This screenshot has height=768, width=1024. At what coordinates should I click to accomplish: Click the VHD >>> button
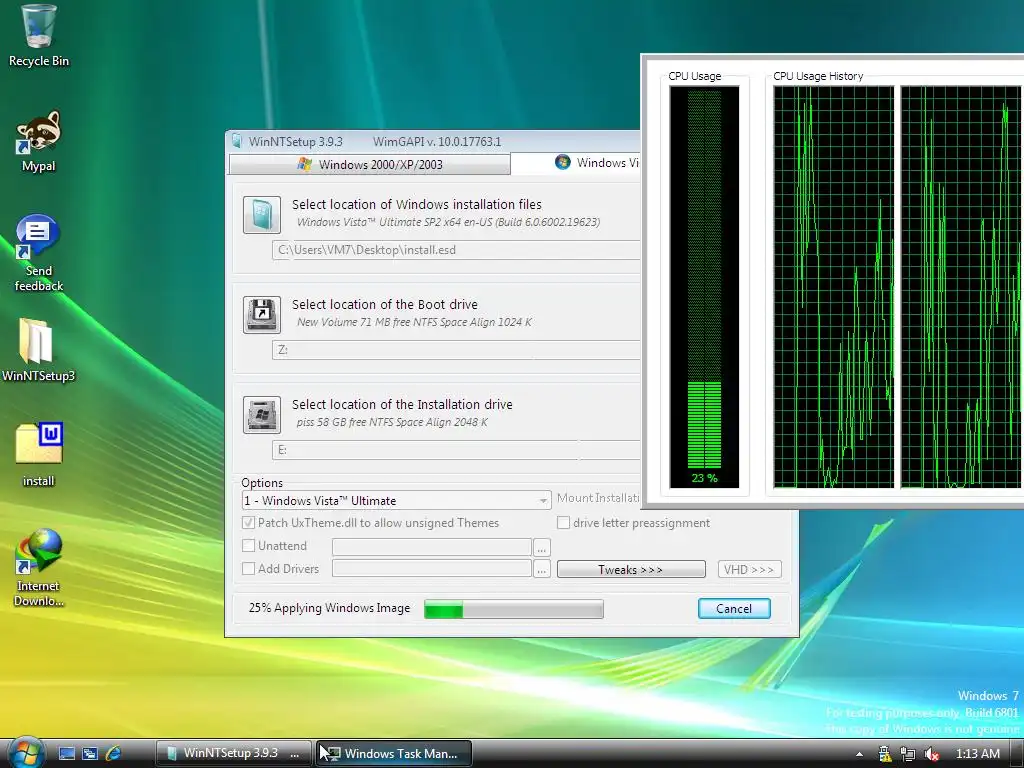tap(749, 569)
